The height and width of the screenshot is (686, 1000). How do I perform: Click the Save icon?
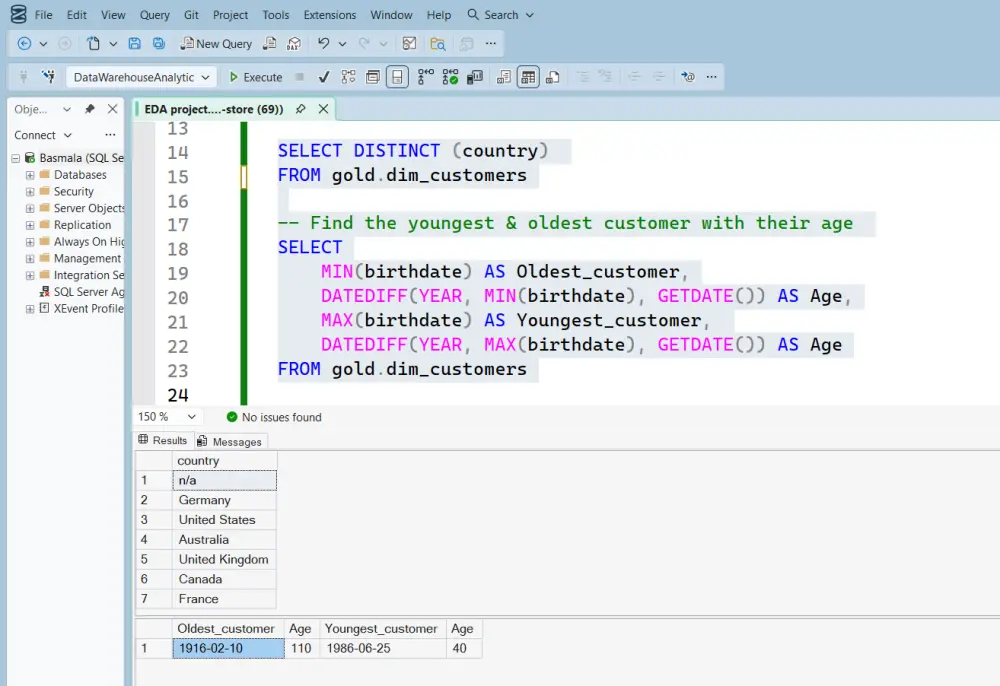[135, 43]
